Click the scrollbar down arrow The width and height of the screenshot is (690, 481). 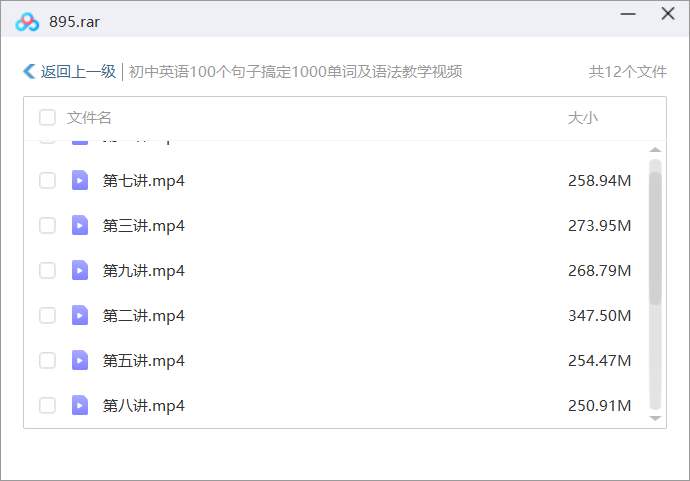656,418
